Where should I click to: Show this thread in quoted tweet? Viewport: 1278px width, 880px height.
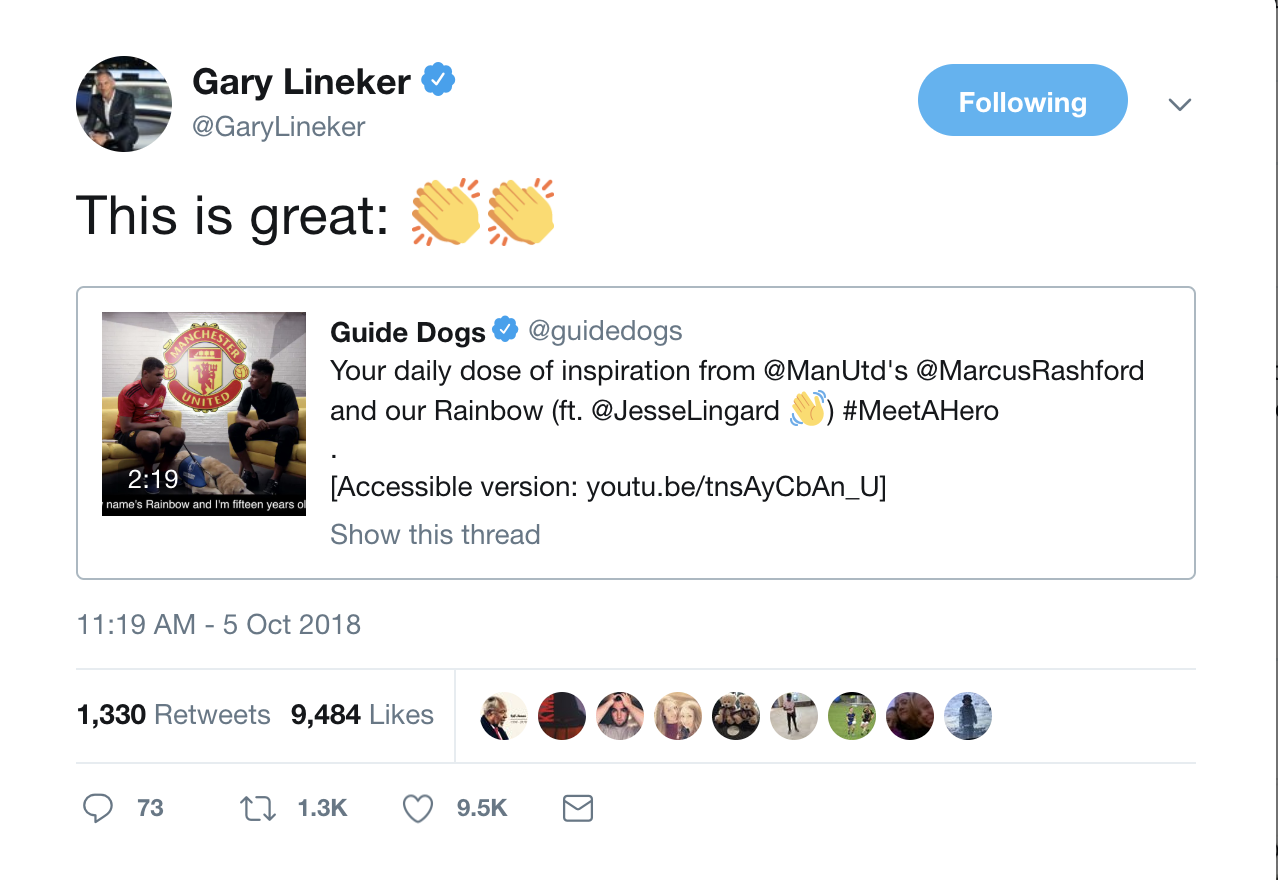[435, 534]
